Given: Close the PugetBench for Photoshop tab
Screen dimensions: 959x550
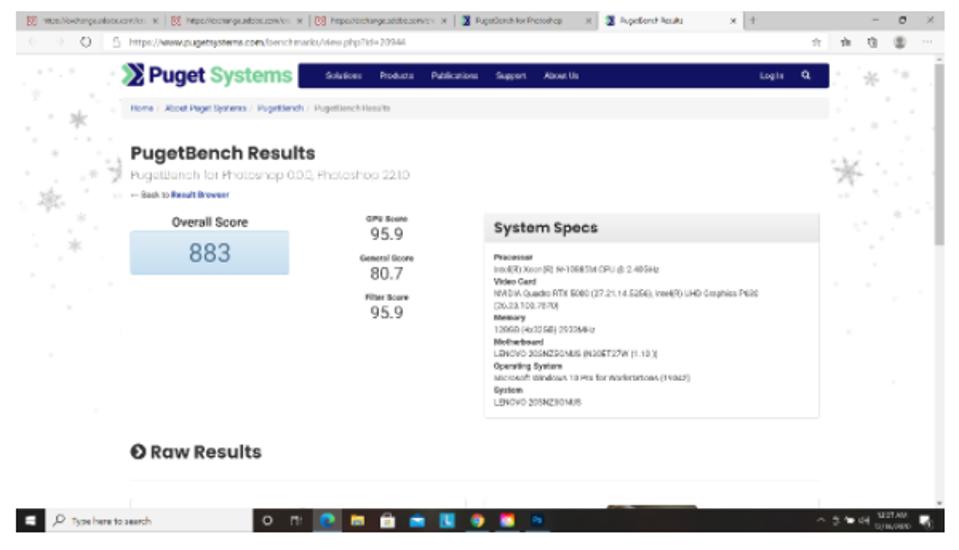Looking at the screenshot, I should (x=588, y=21).
